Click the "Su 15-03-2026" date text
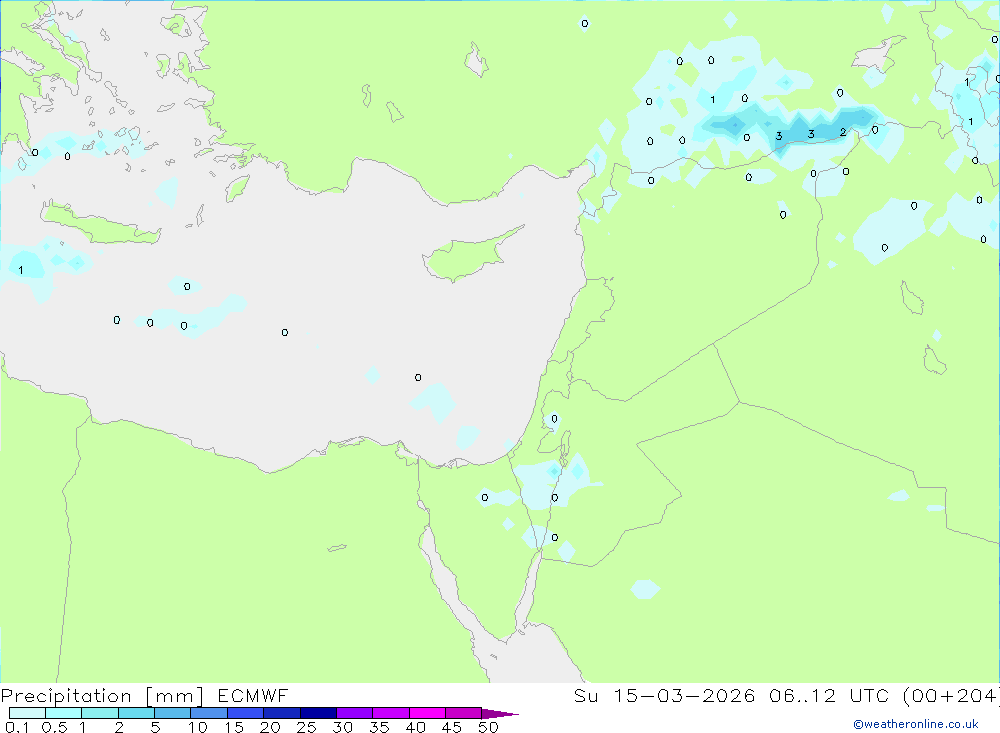 664,695
